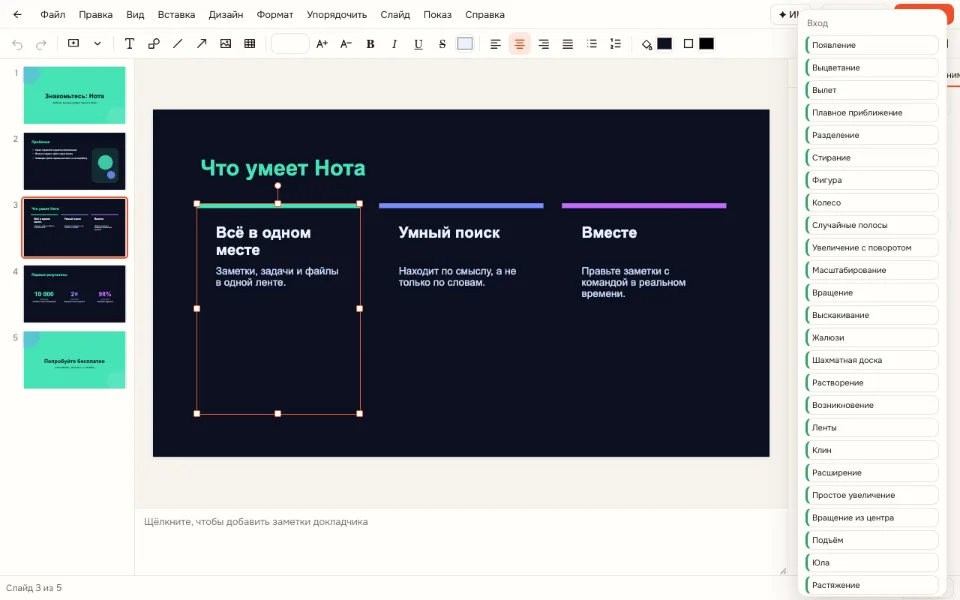
Task: Select slide 5 thumbnail Попробуйте бесплатно
Action: (75, 360)
